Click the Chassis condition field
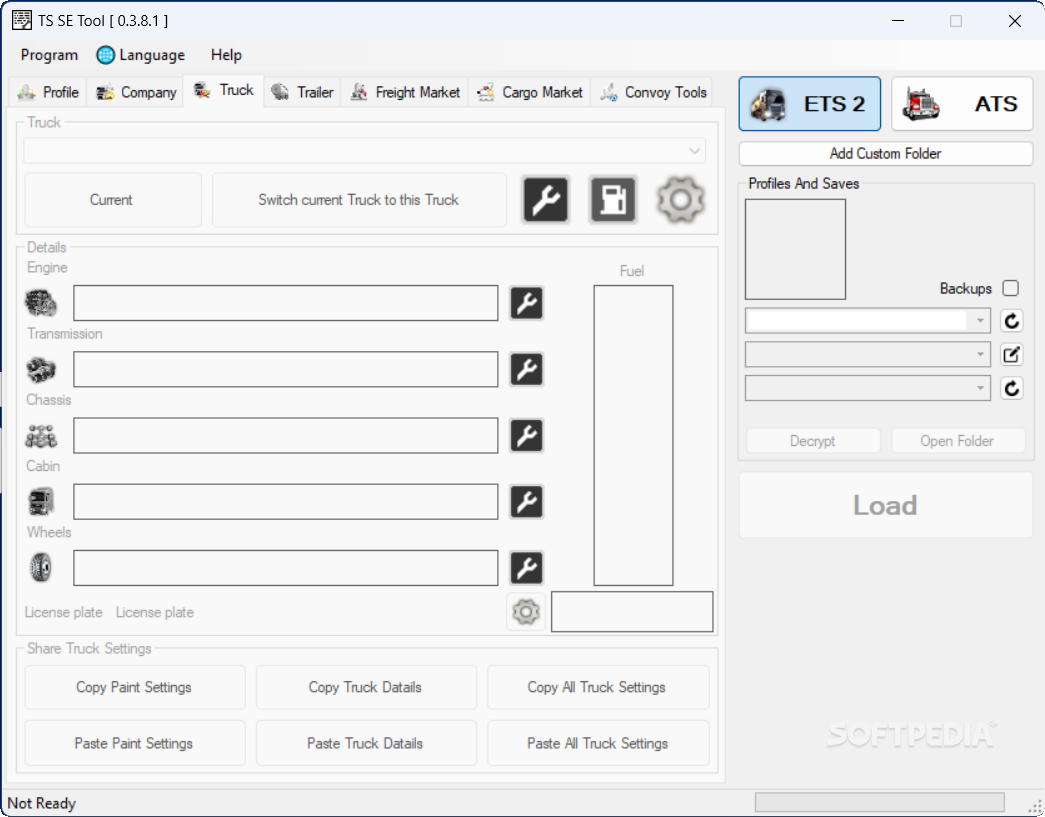The width and height of the screenshot is (1045, 817). 285,435
